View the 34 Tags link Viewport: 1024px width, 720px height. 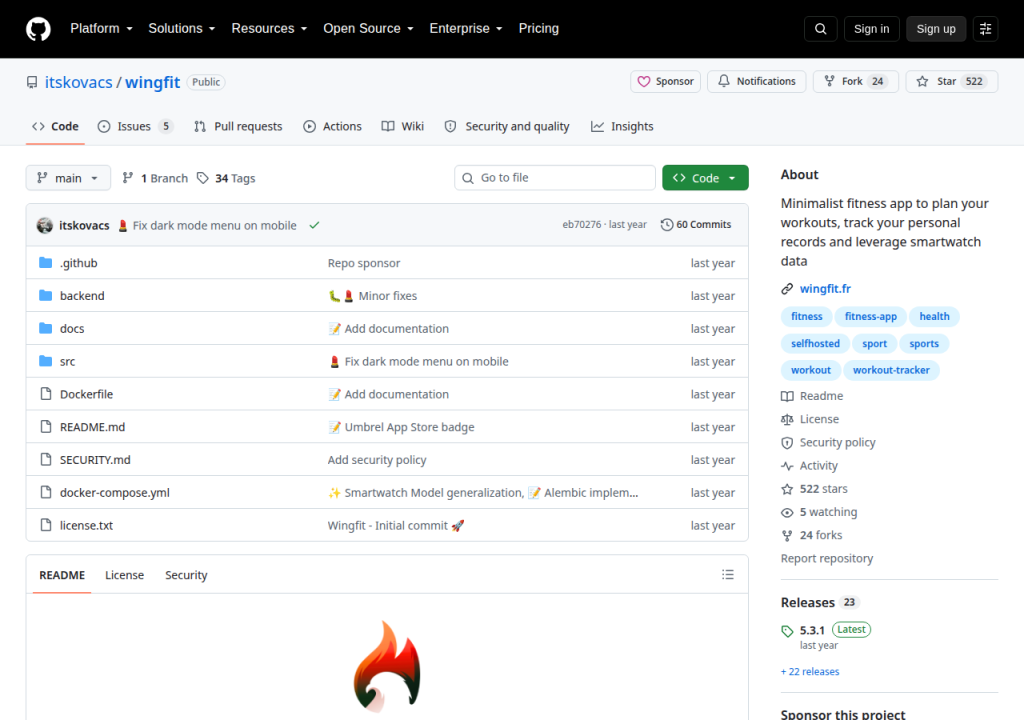(x=227, y=178)
